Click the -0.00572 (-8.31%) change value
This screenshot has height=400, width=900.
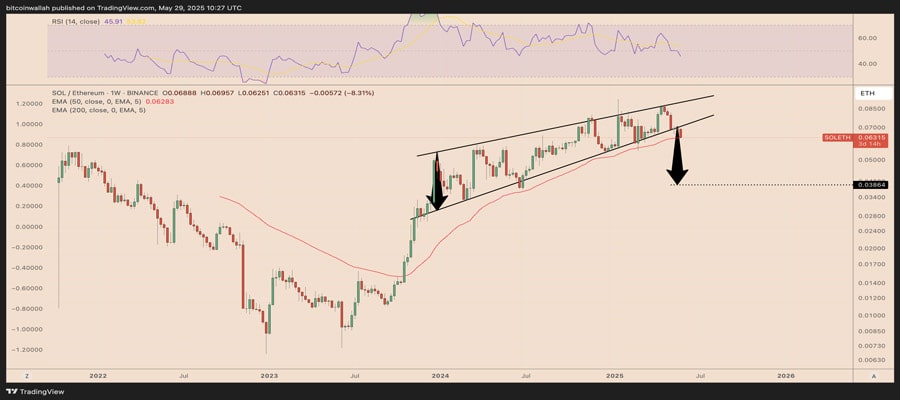click(344, 92)
